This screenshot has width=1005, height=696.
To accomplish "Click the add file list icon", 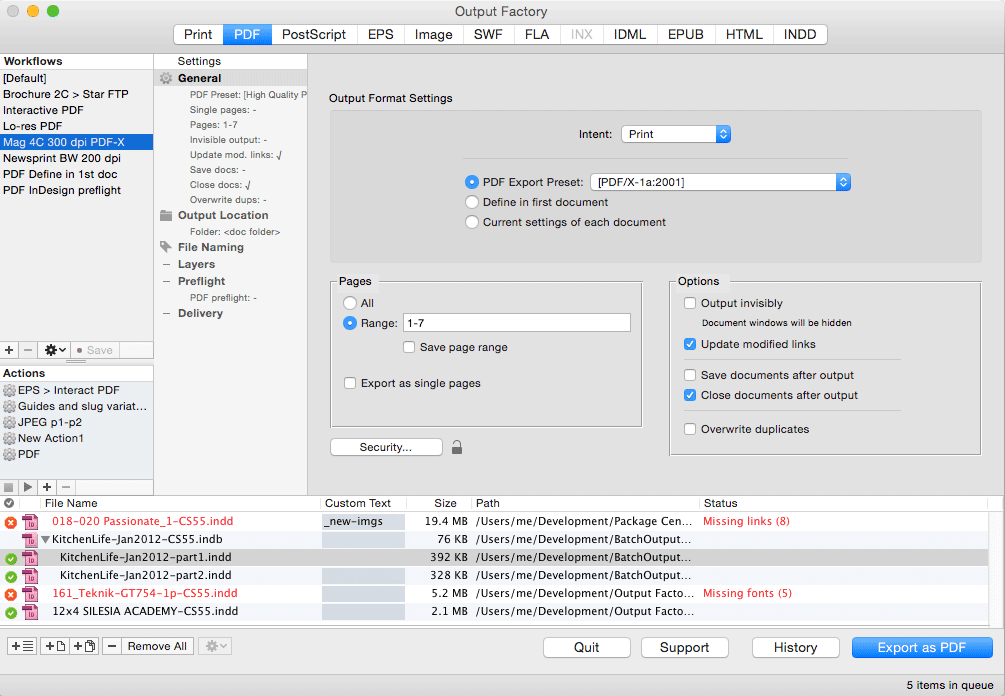I will [22, 646].
